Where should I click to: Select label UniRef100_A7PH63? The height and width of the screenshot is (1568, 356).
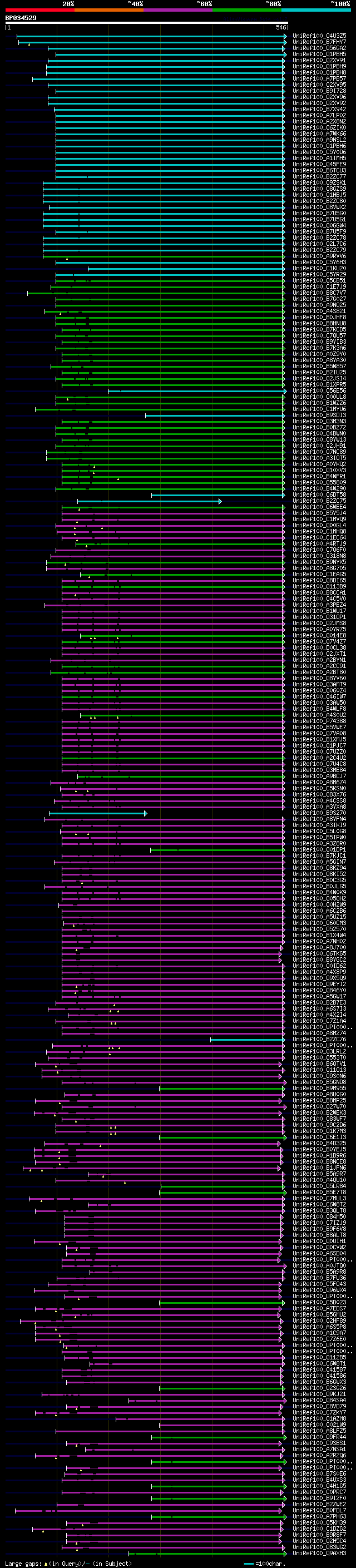[x=319, y=1517]
